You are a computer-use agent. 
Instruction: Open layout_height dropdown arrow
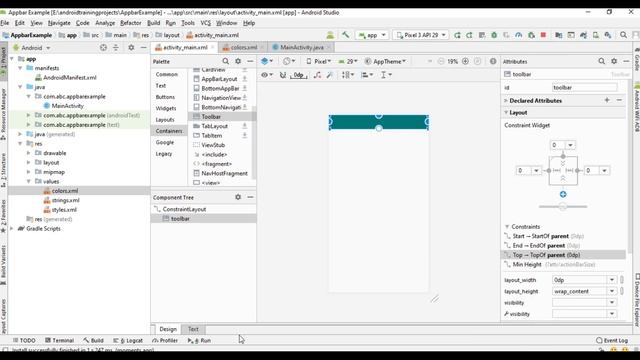pyautogui.click(x=612, y=291)
